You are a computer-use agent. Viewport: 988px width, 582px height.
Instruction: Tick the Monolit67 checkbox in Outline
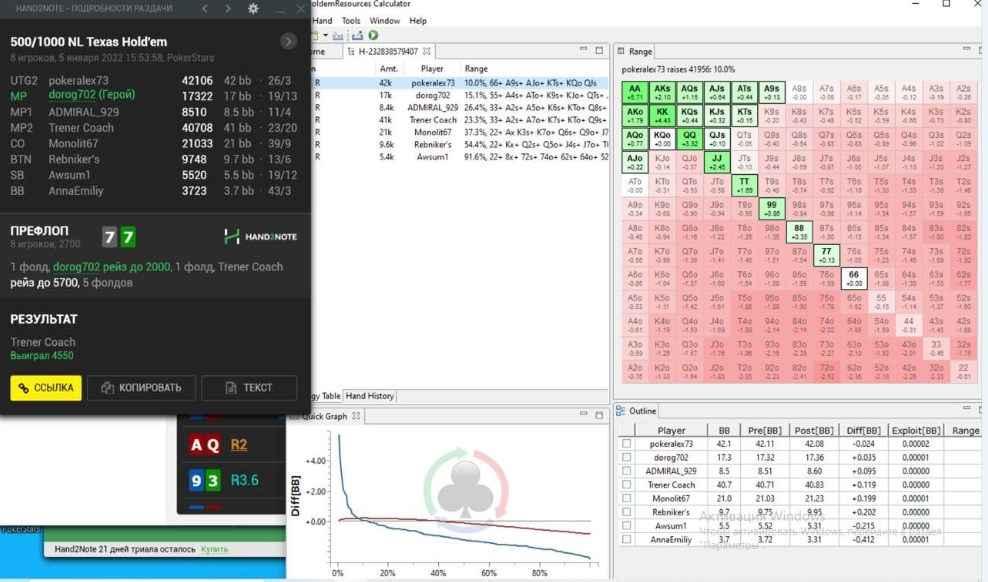(x=626, y=498)
